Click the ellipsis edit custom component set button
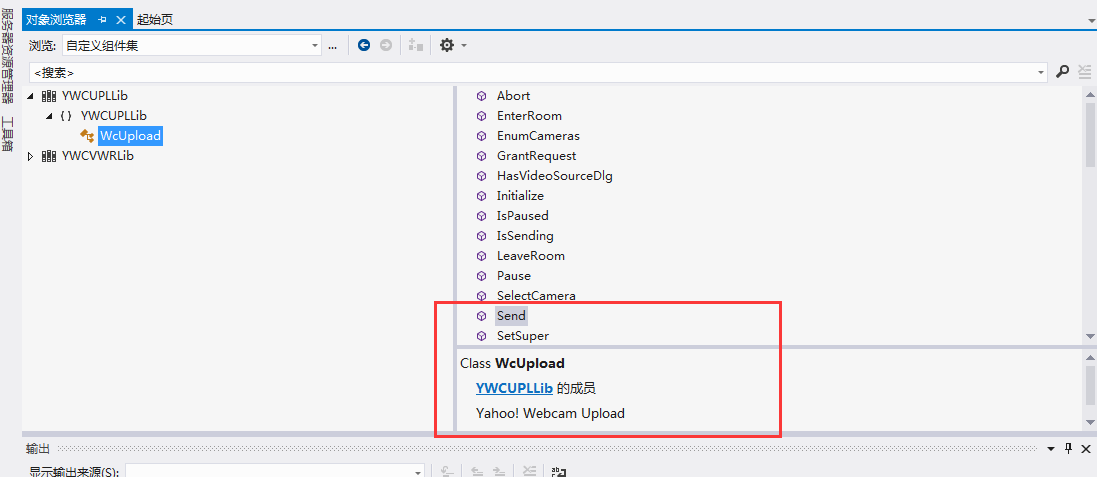 click(x=332, y=45)
